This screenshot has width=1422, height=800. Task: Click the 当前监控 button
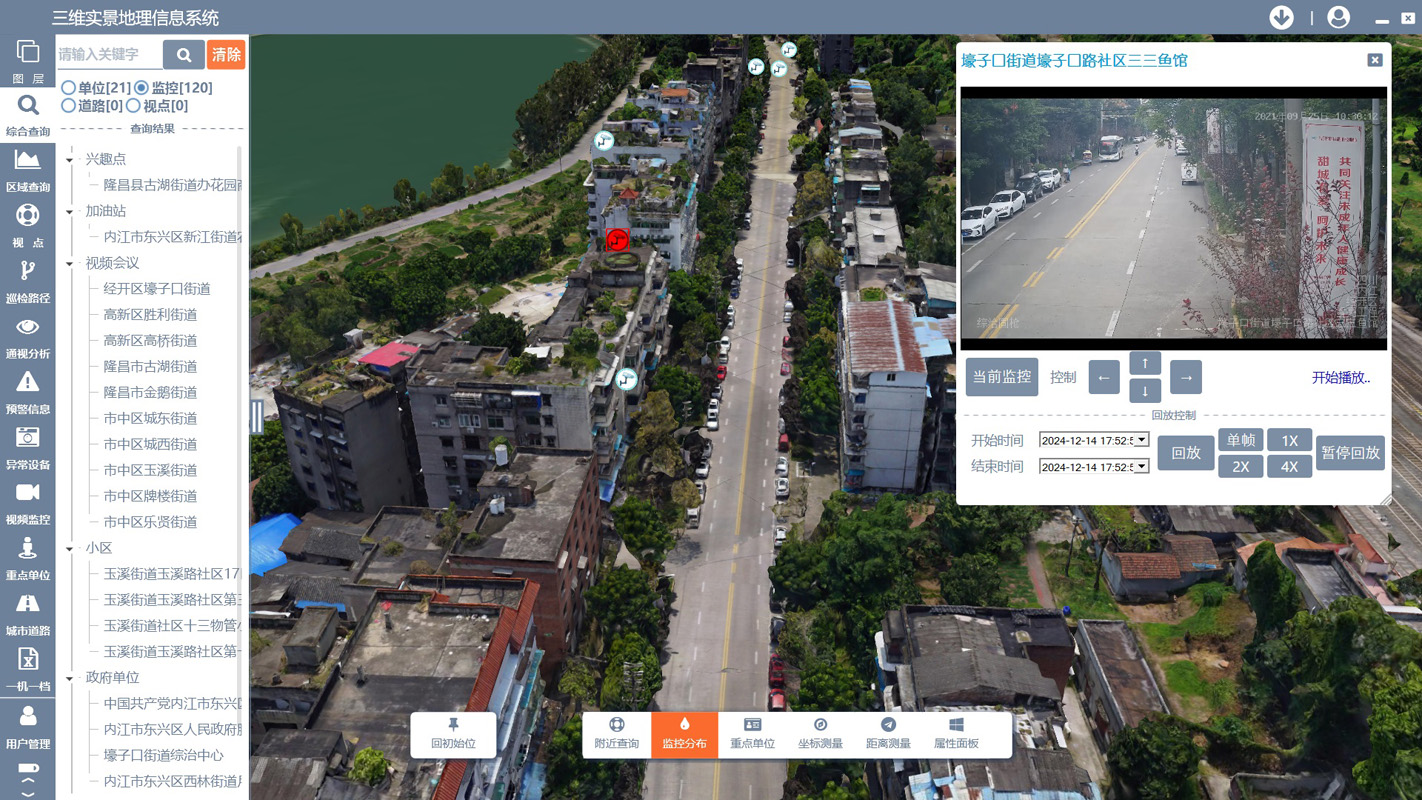1001,377
